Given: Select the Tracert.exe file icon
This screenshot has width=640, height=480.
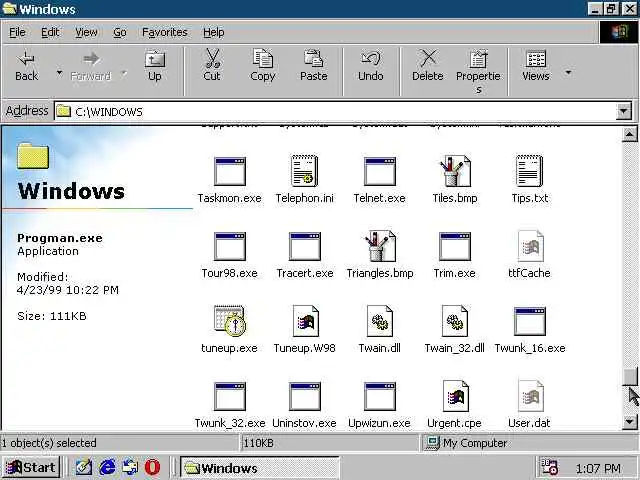Looking at the screenshot, I should point(304,246).
